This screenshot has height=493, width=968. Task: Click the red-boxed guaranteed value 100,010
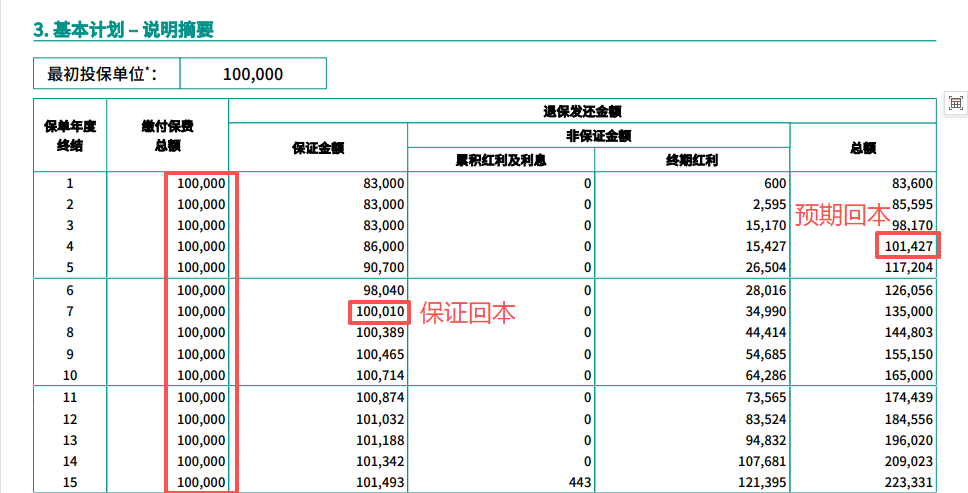[x=379, y=312]
